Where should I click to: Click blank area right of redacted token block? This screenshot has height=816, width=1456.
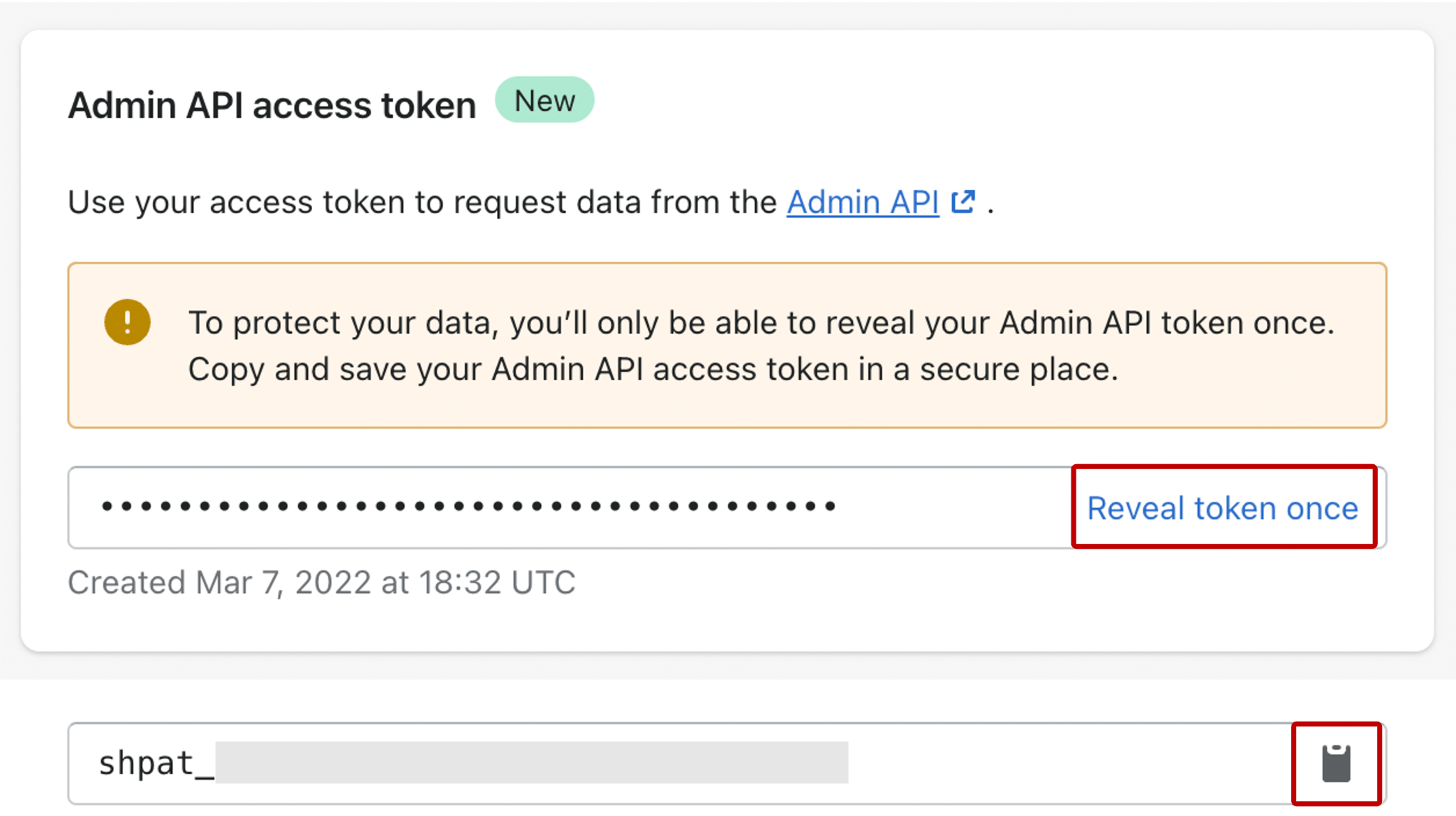[x=1066, y=763]
